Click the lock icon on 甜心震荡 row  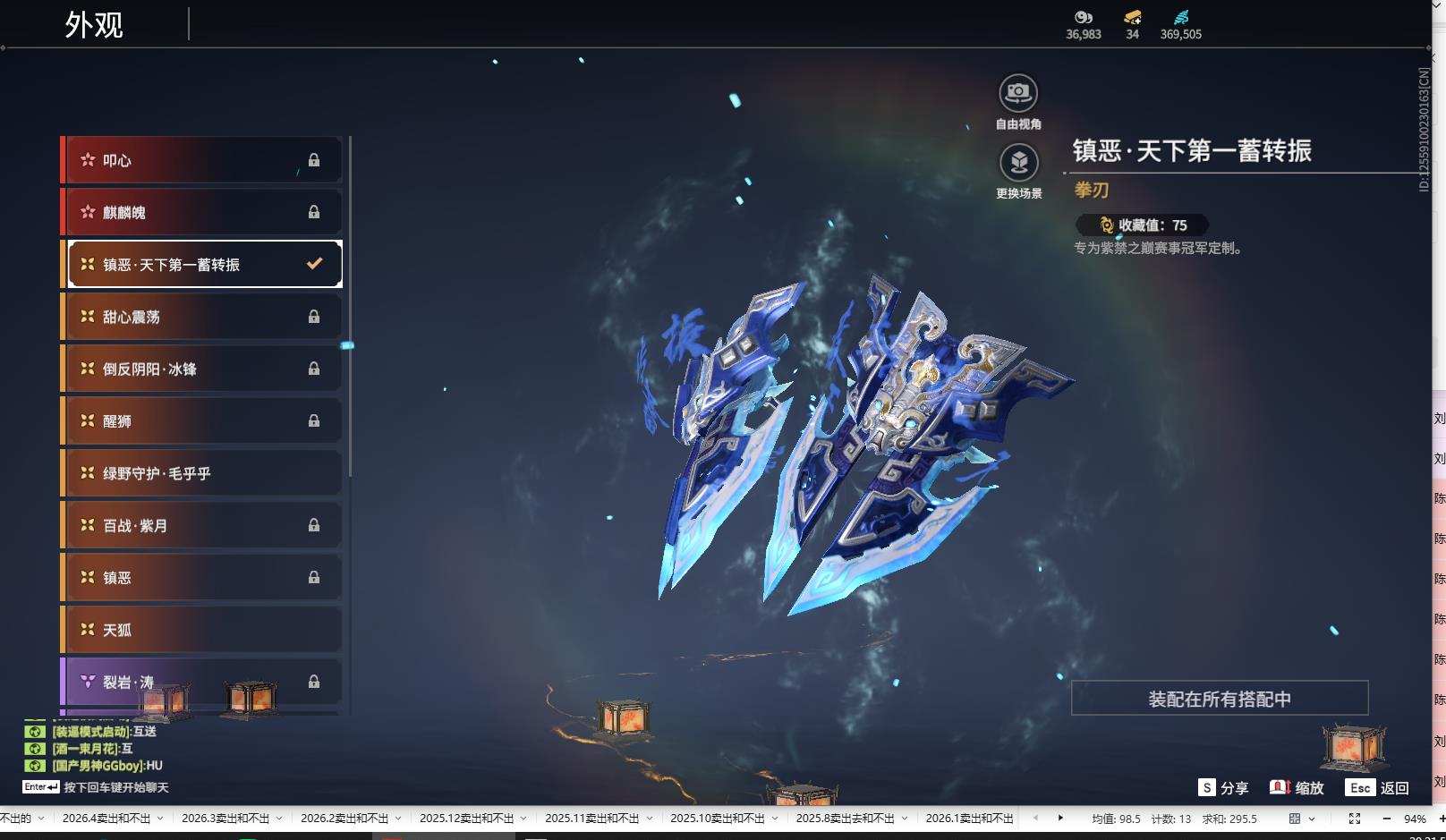point(314,317)
